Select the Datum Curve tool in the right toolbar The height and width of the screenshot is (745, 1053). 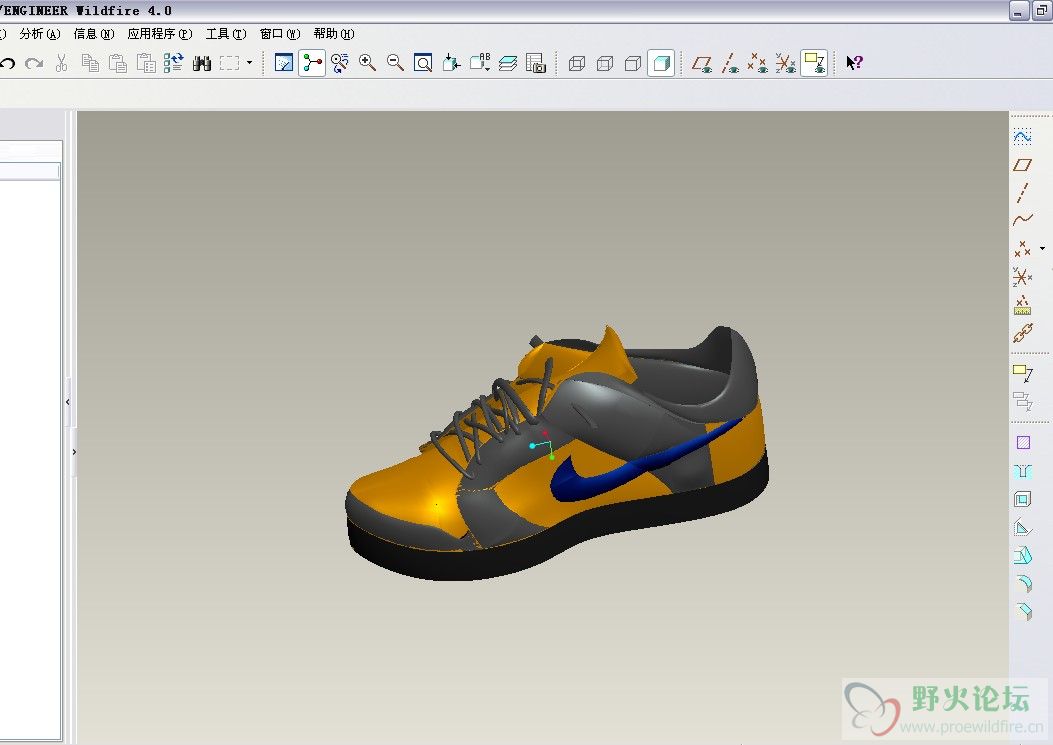(x=1022, y=220)
